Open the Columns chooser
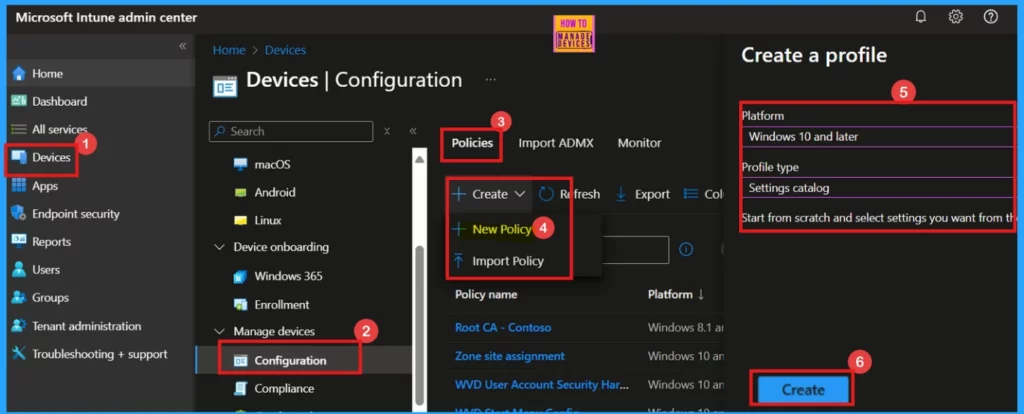Viewport: 1024px width, 414px height. coord(703,194)
